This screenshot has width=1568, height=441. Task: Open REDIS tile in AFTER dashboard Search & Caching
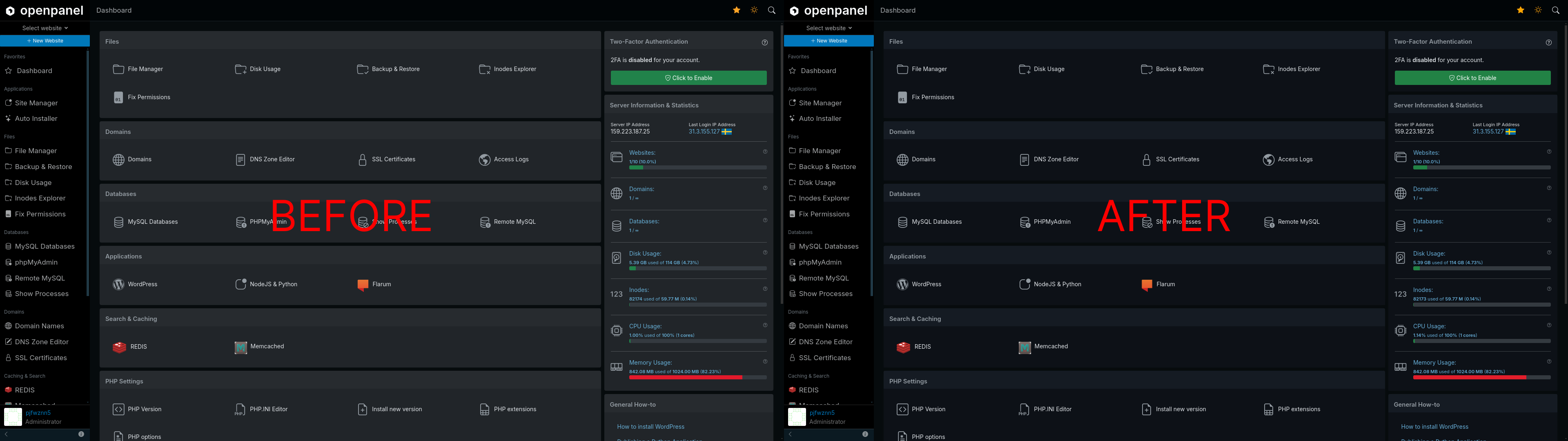(x=913, y=347)
